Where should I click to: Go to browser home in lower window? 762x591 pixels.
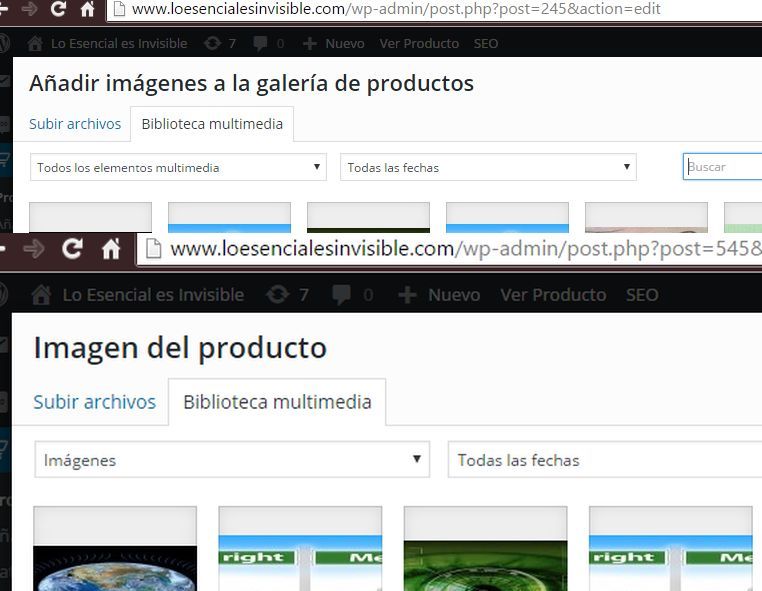tap(111, 249)
